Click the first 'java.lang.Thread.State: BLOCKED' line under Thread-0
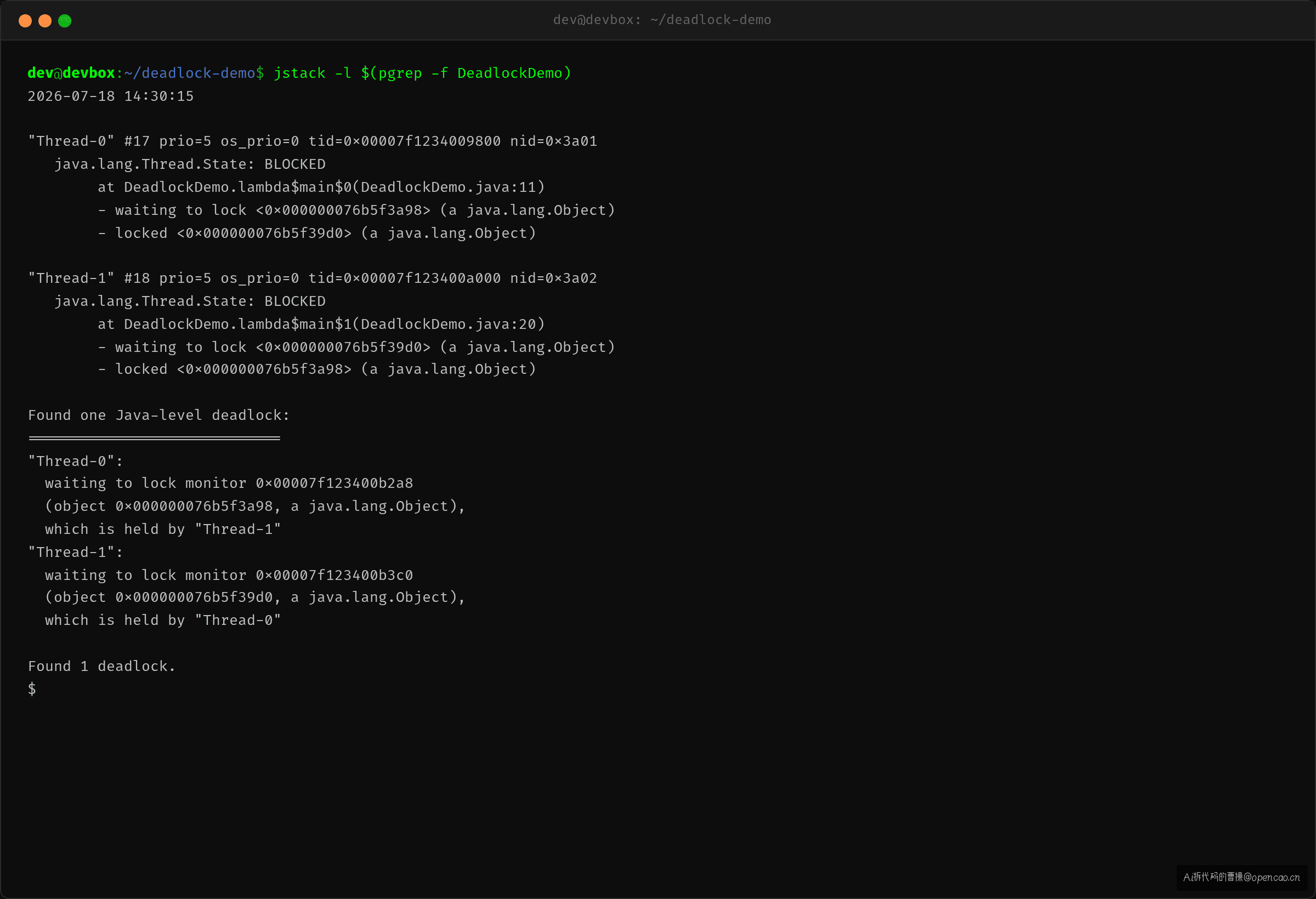The width and height of the screenshot is (1316, 899). [x=190, y=164]
